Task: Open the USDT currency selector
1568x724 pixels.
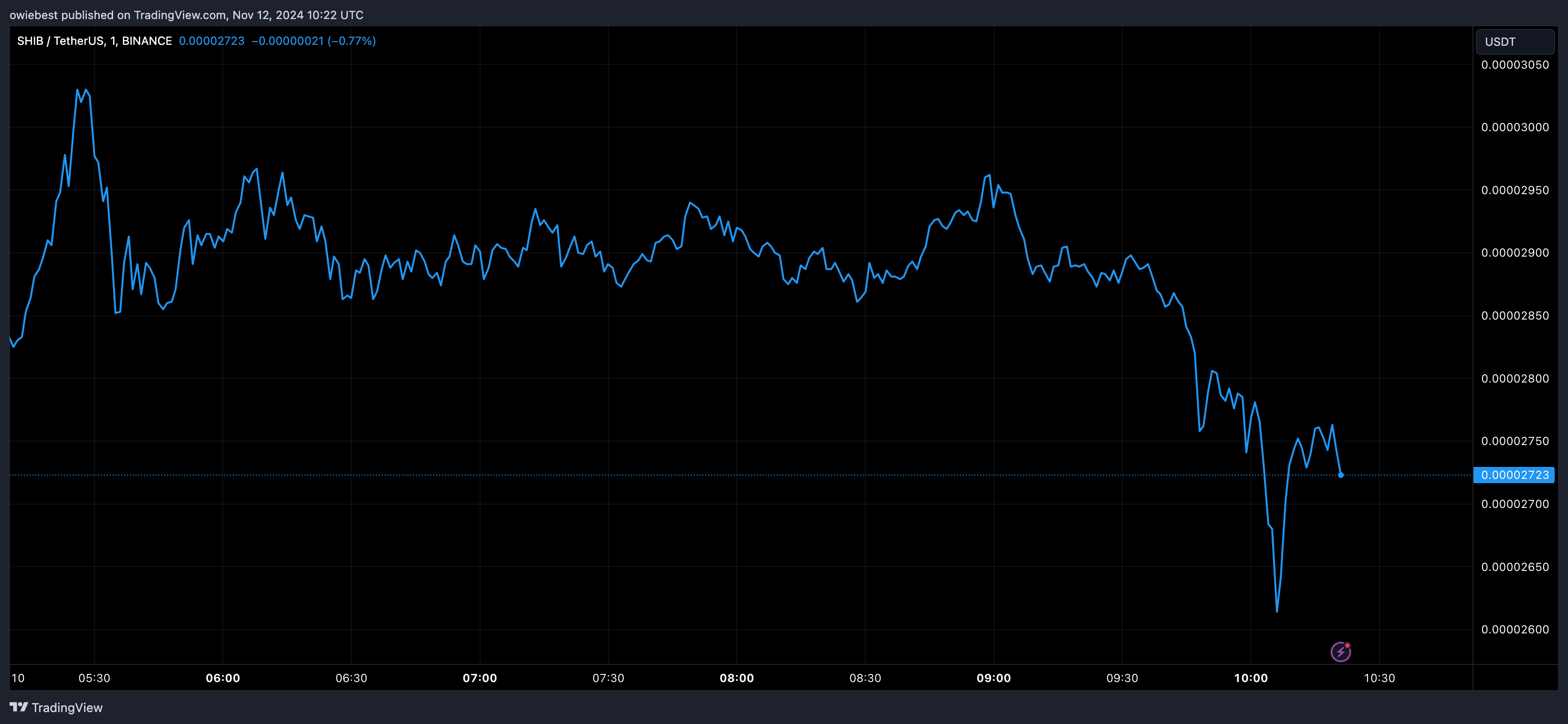Action: click(x=1515, y=41)
